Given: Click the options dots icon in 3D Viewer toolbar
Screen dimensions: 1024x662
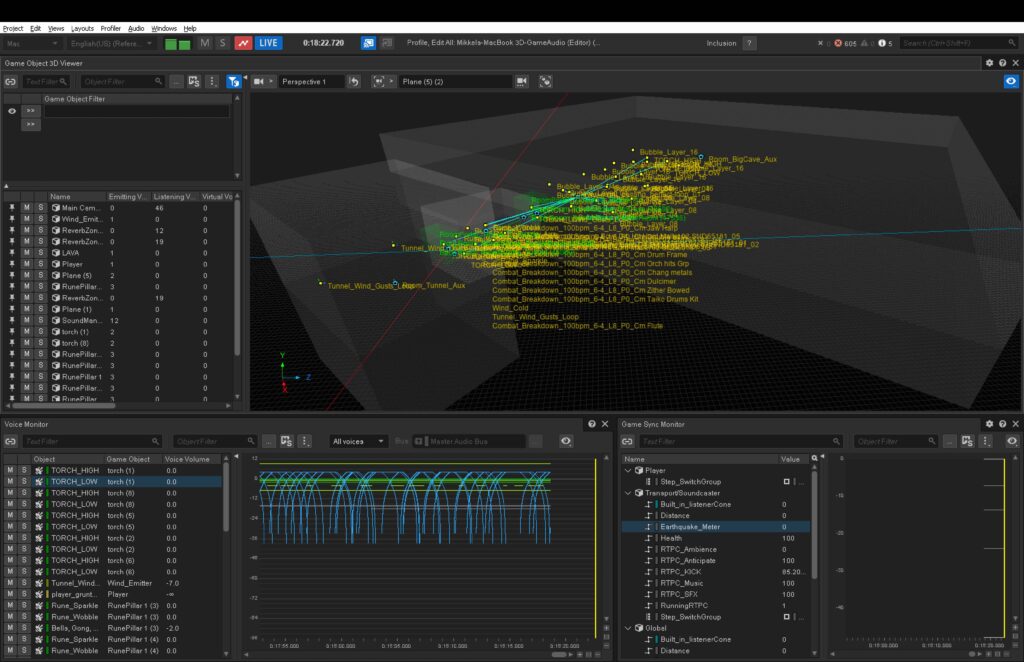Looking at the screenshot, I should [x=212, y=81].
